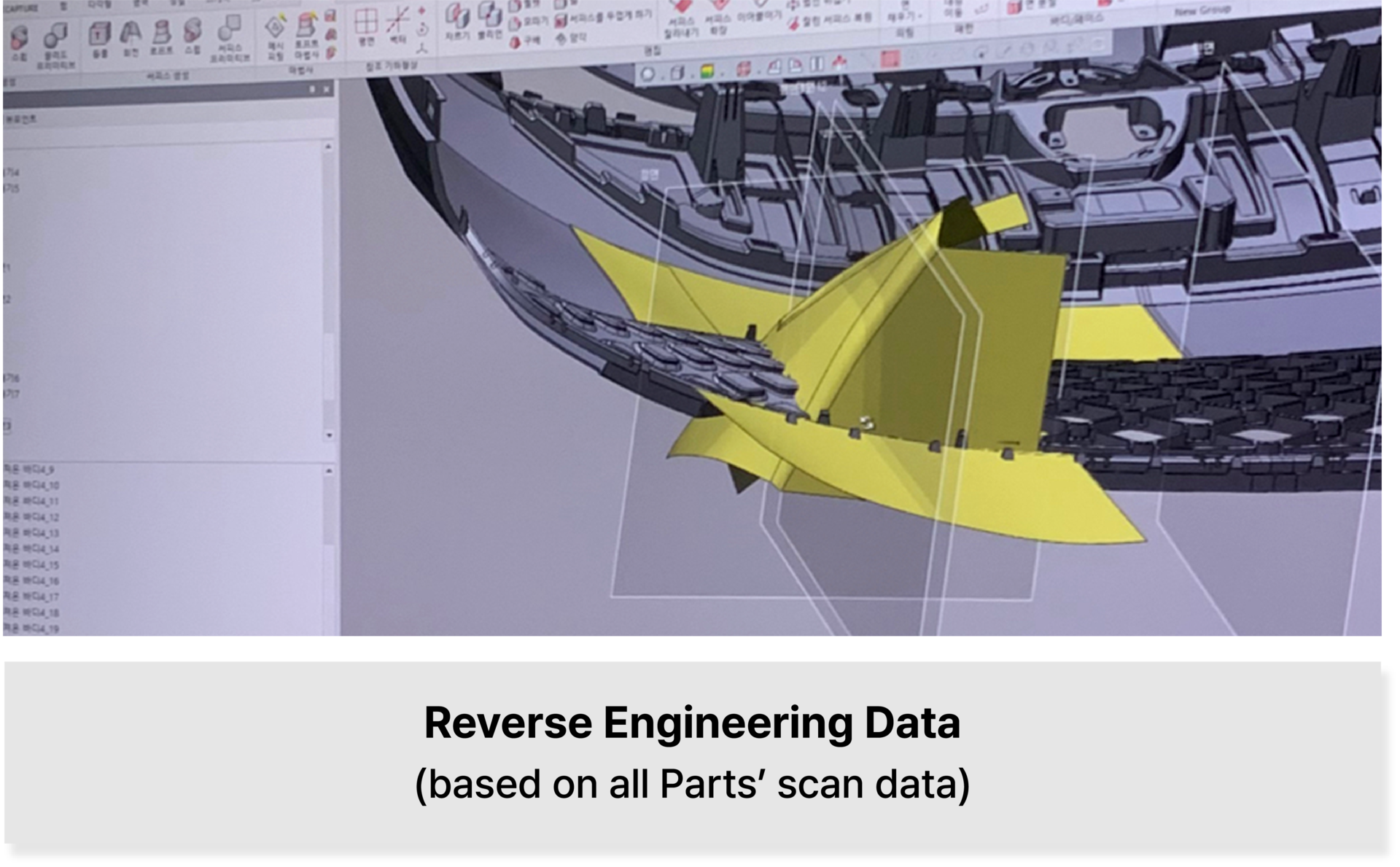Select the body 4_12 list item
Viewport: 1400px width, 867px height.
tap(32, 518)
